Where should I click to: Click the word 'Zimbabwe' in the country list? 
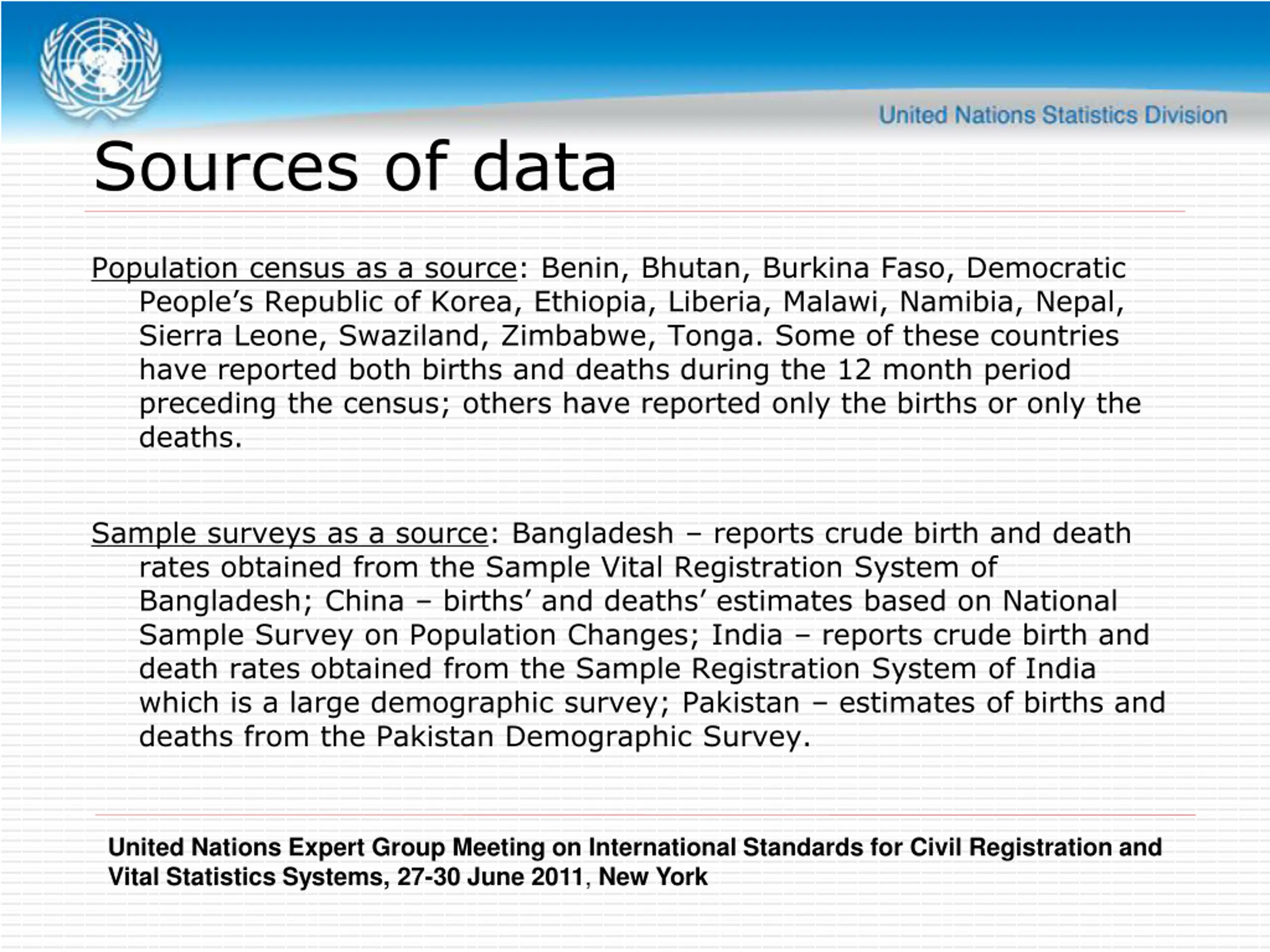574,336
